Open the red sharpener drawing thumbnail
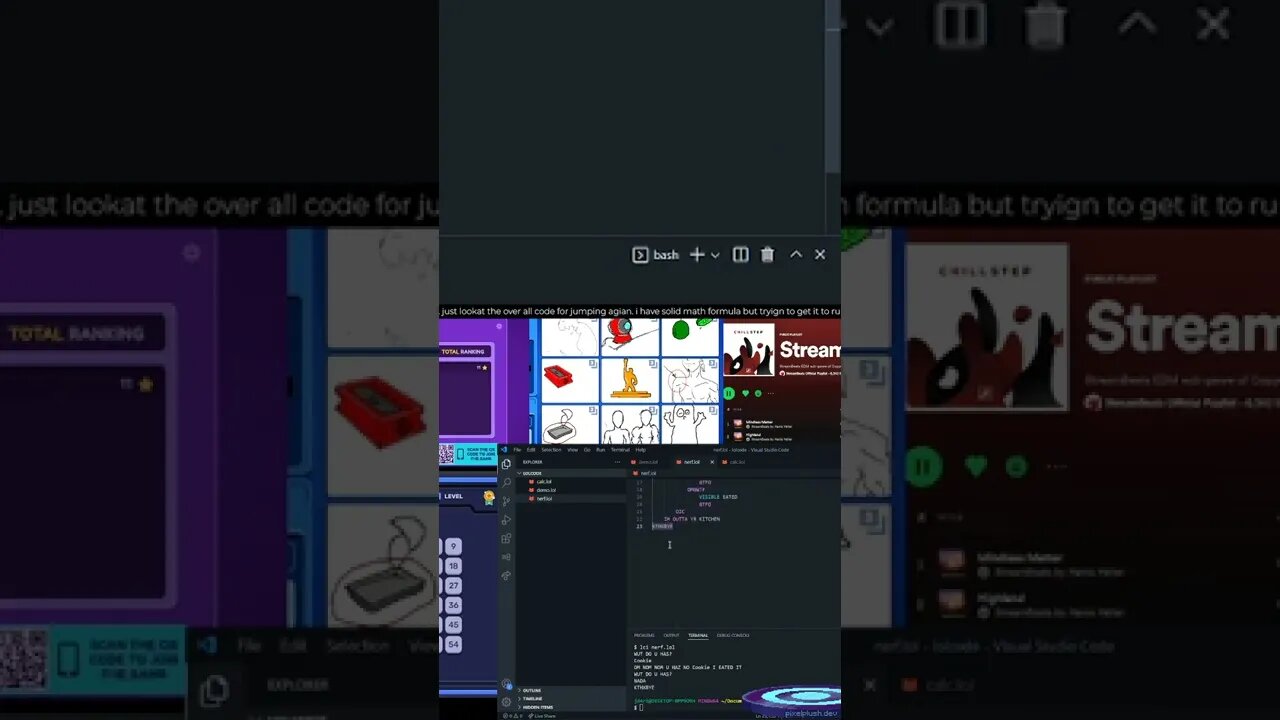The height and width of the screenshot is (720, 1280). click(569, 380)
